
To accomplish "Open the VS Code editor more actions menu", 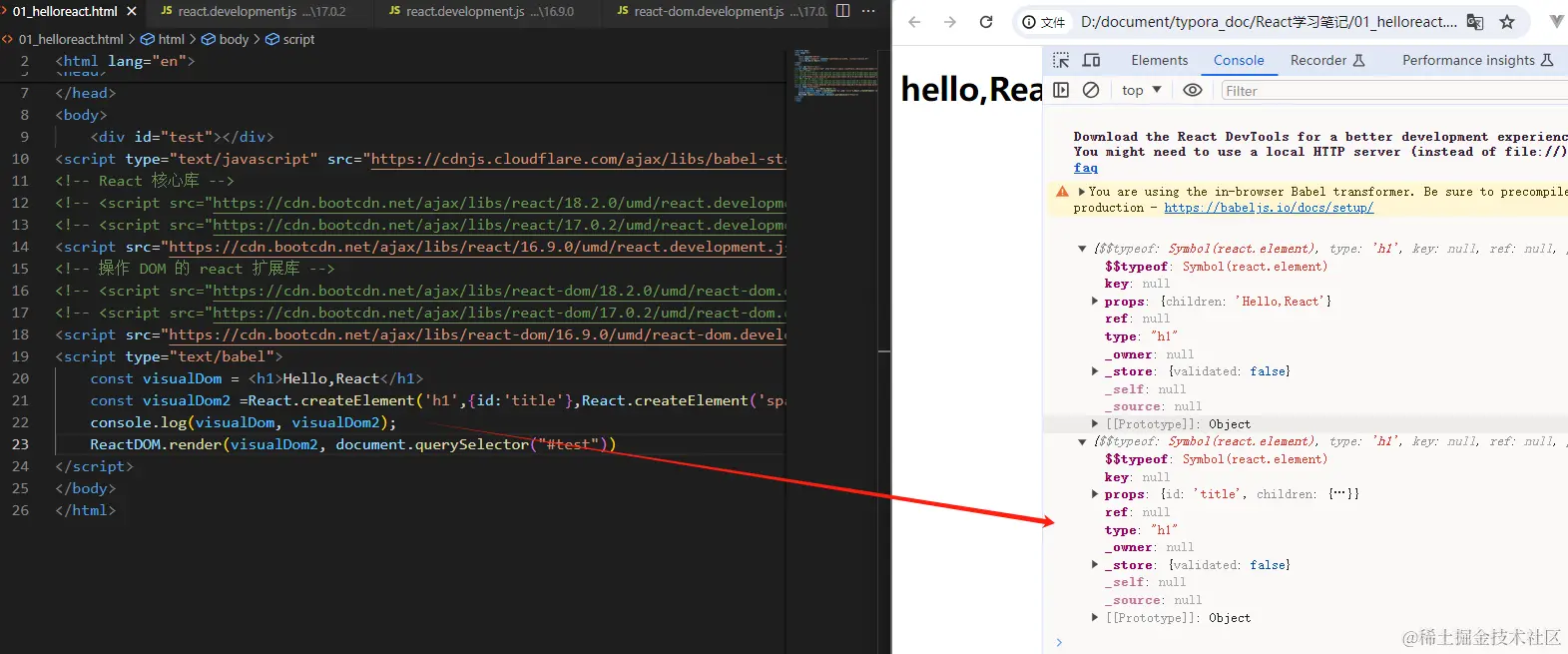I will [x=868, y=11].
